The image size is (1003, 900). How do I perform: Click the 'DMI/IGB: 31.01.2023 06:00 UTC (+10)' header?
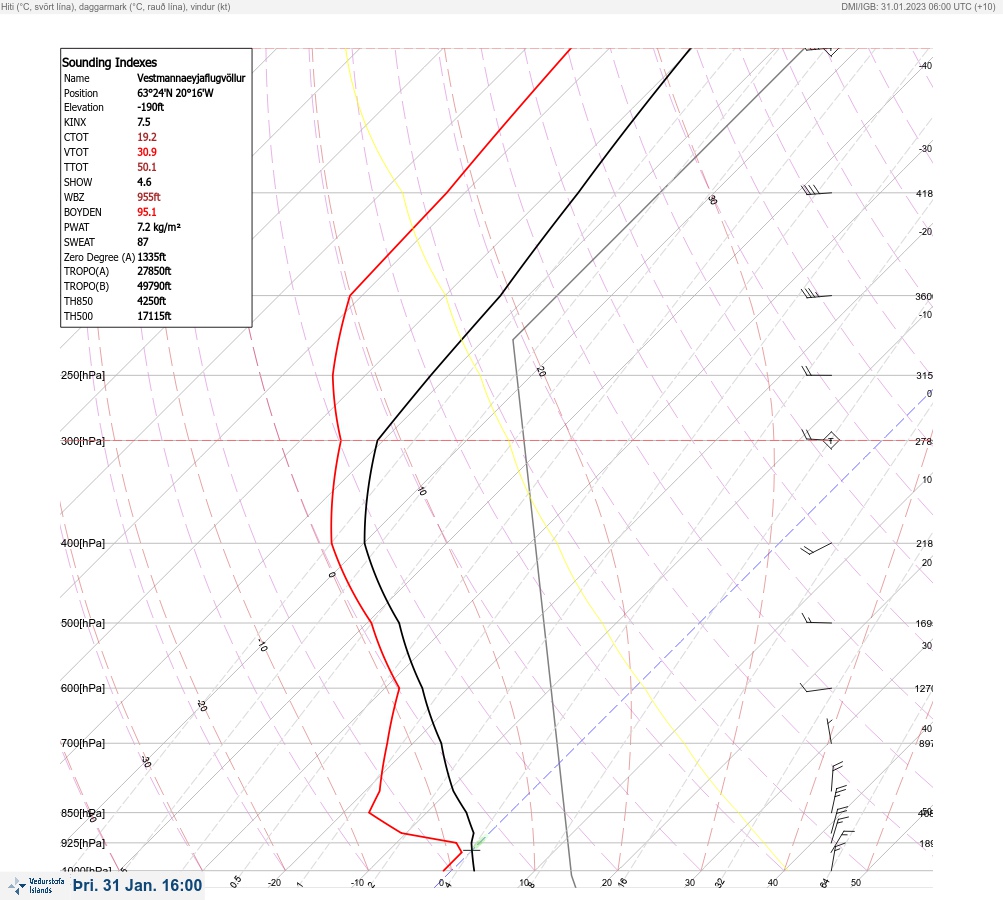[919, 6]
